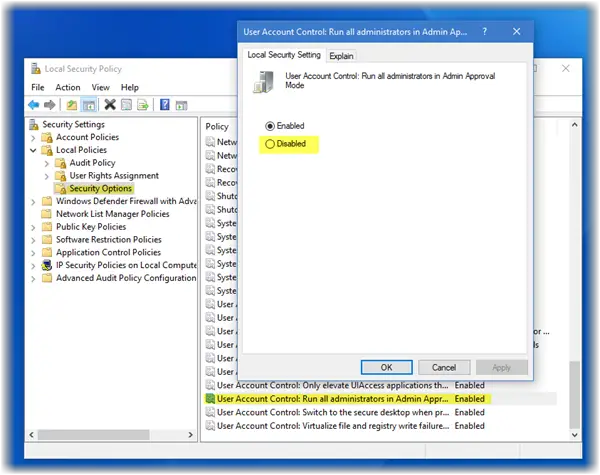This screenshot has width=600, height=475.
Task: Expand Advanced Audit Policy Configuration node
Action: (x=33, y=279)
